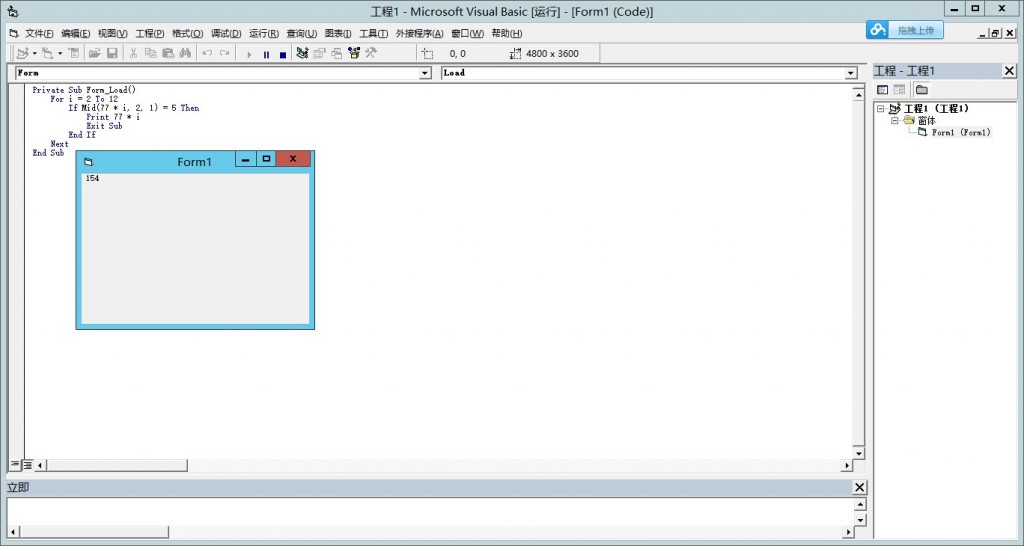Select Form1 (Form1) in project tree
The height and width of the screenshot is (546, 1024).
point(958,133)
